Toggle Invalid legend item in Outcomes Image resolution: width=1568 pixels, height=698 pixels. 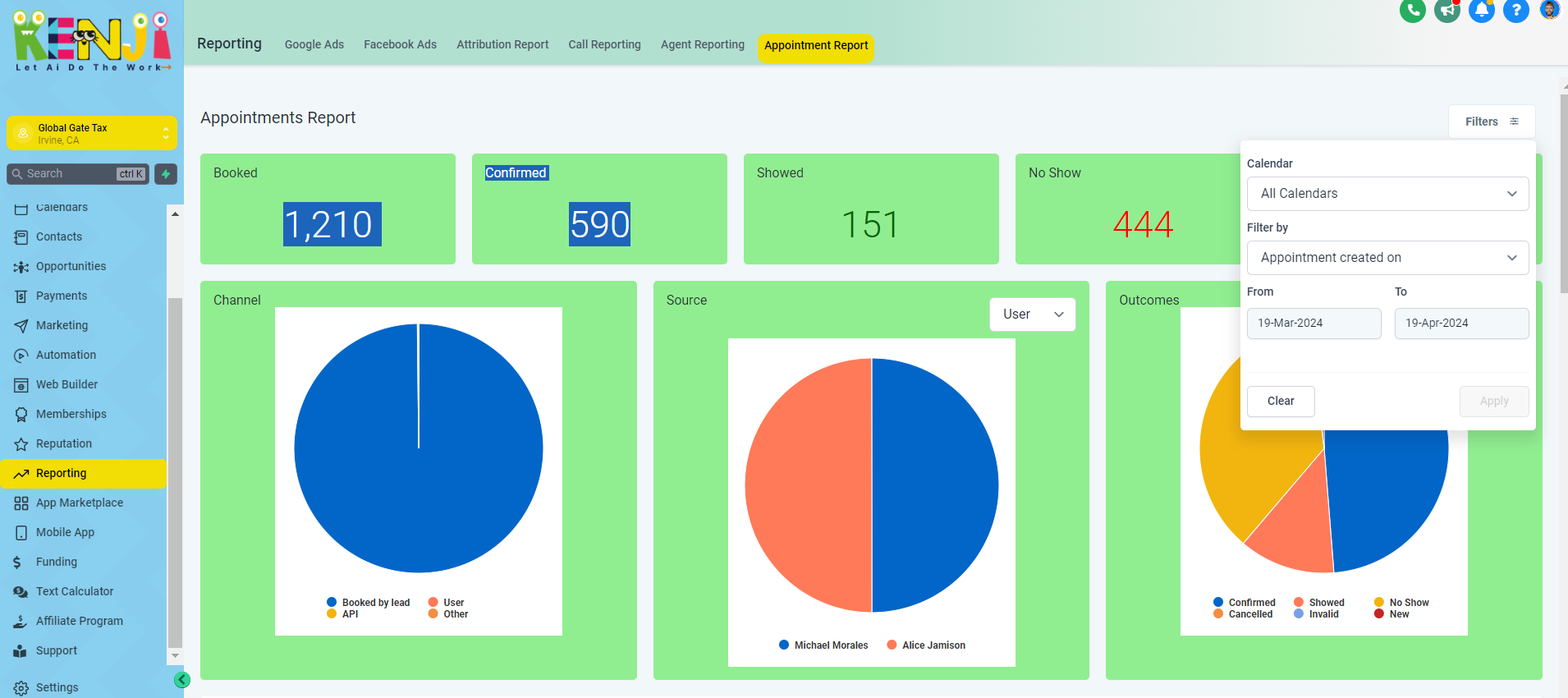(1316, 614)
